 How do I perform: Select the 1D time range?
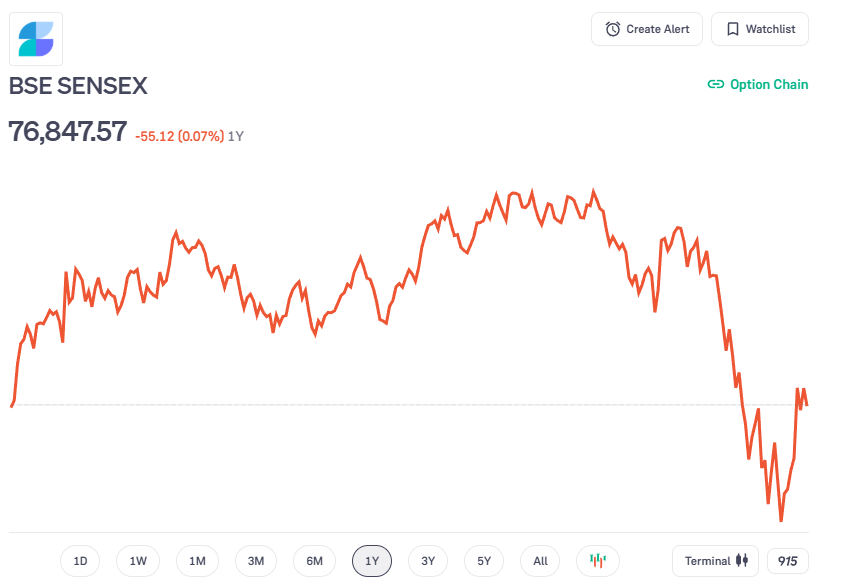pos(80,561)
